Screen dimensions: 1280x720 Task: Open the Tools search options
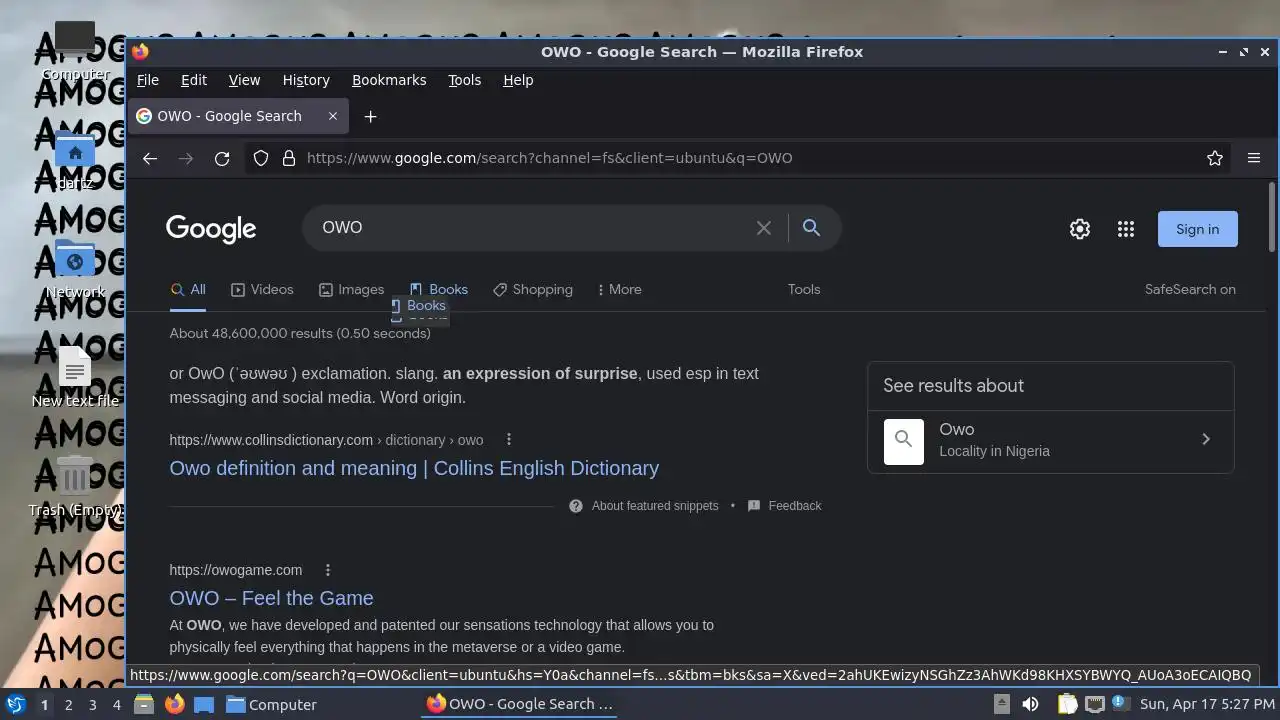(804, 290)
